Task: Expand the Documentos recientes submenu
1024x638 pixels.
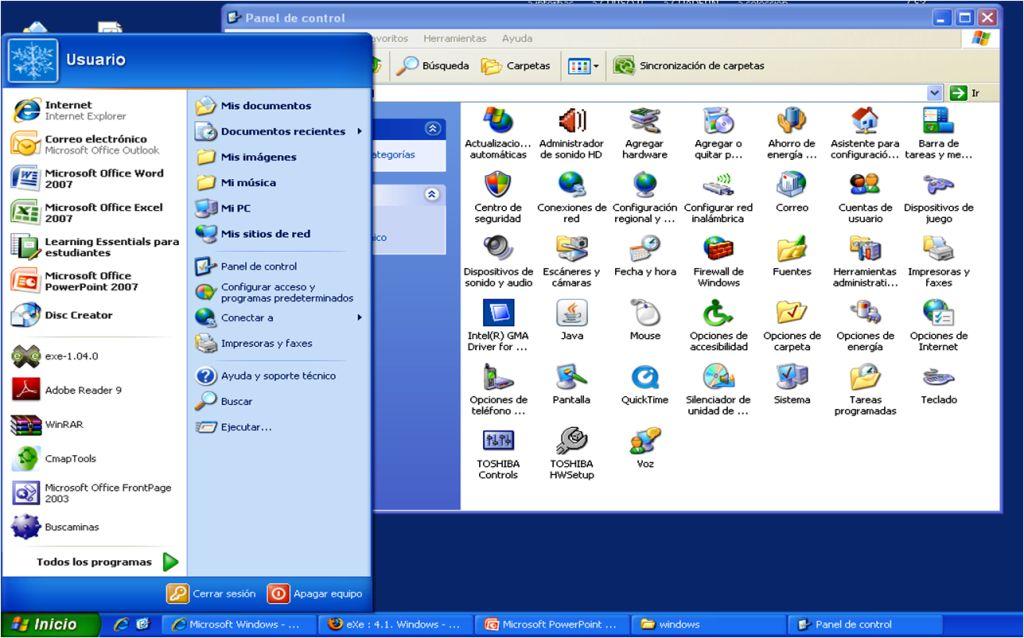Action: pos(283,129)
